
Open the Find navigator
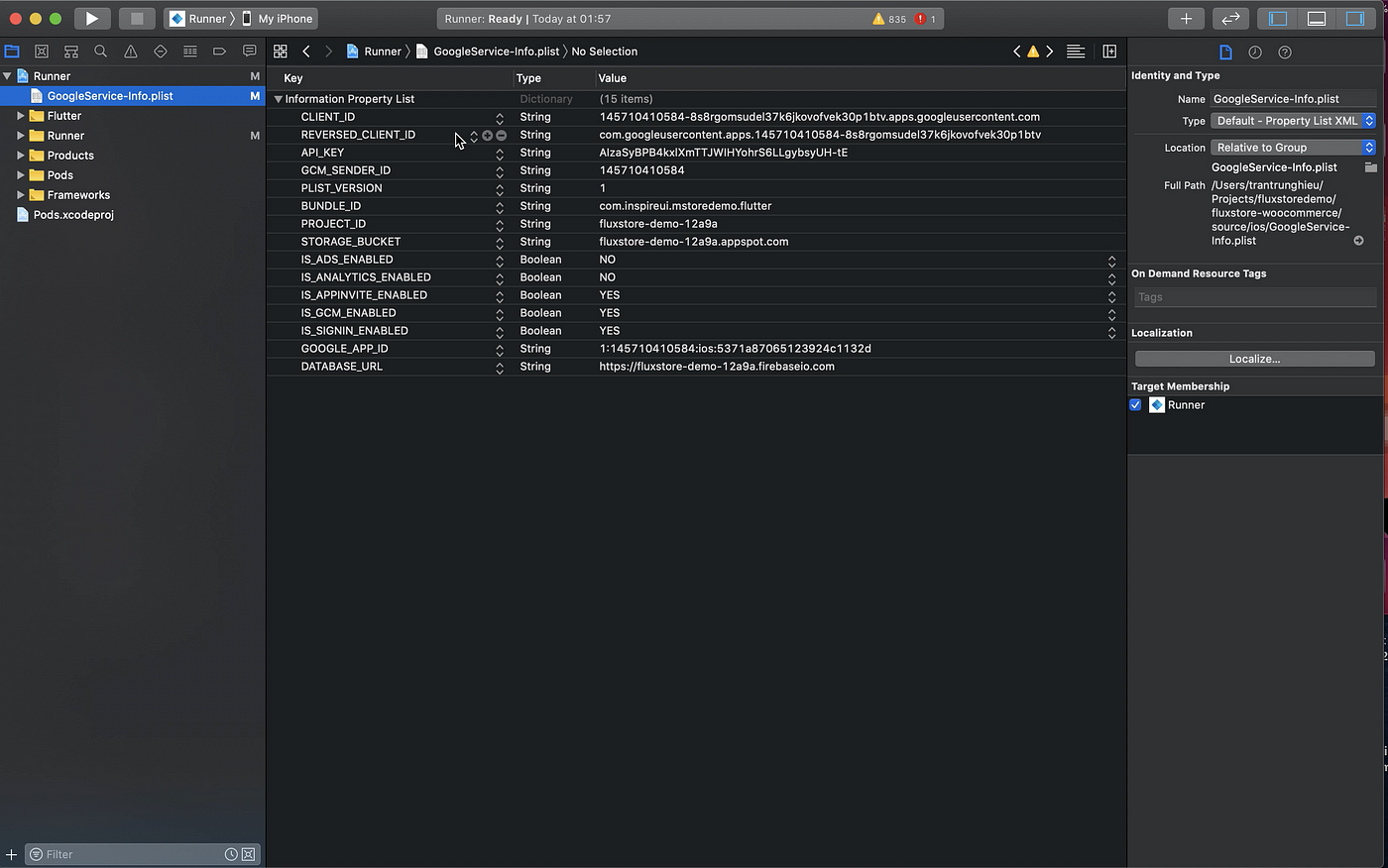100,51
